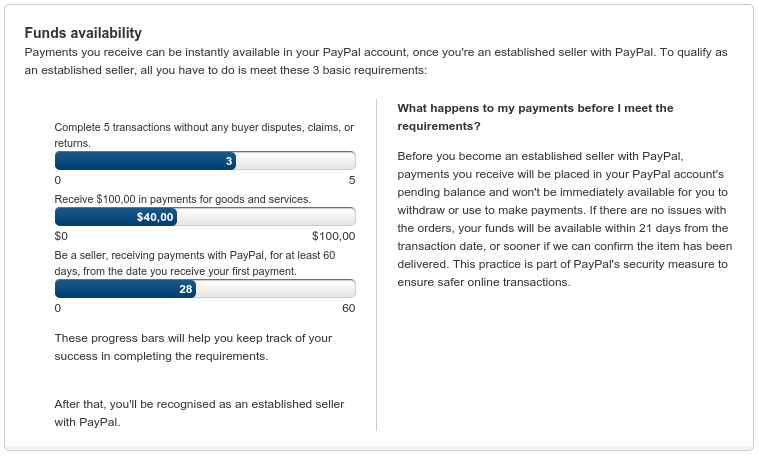Screen dimensions: 758x458
Task: Click the "$0" minimum label
Action: (61, 236)
